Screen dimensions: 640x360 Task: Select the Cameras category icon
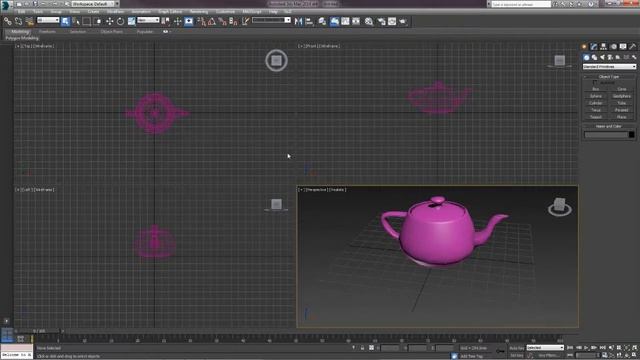pyautogui.click(x=610, y=58)
